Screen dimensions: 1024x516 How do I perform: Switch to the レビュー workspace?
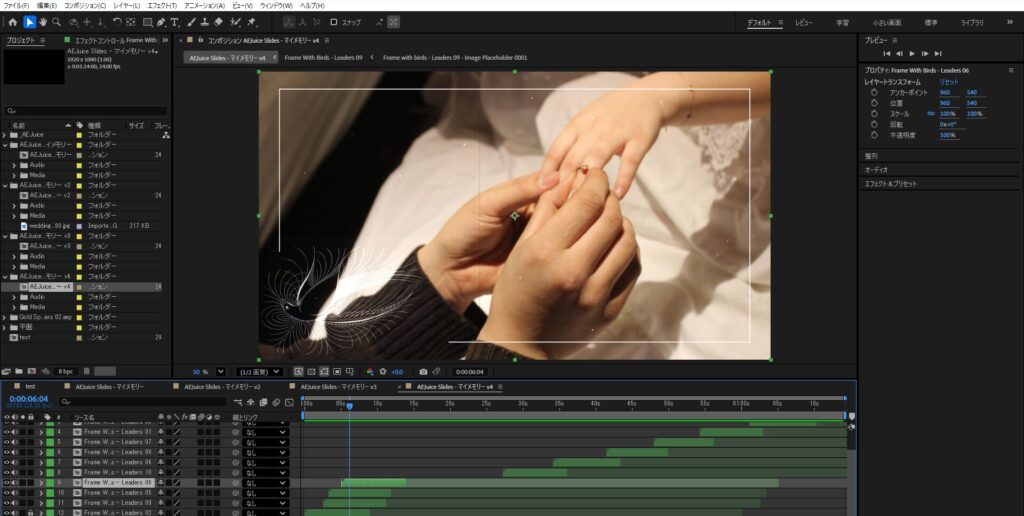click(804, 22)
